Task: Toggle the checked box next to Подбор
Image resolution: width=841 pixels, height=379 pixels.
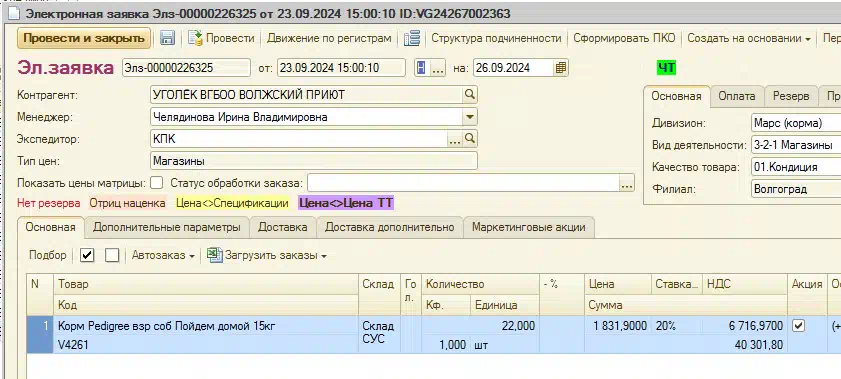Action: pos(87,255)
